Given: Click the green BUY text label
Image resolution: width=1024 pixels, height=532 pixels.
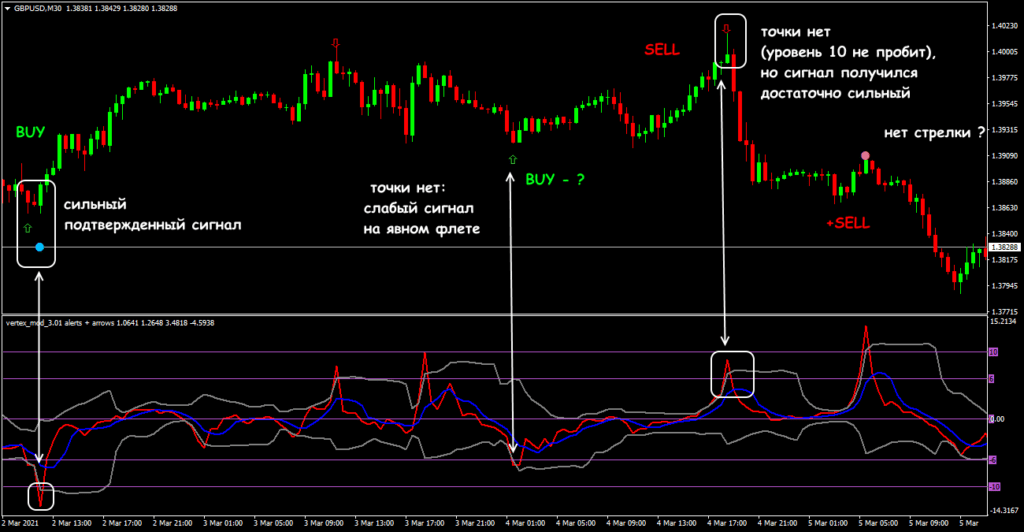Looking at the screenshot, I should point(30,132).
